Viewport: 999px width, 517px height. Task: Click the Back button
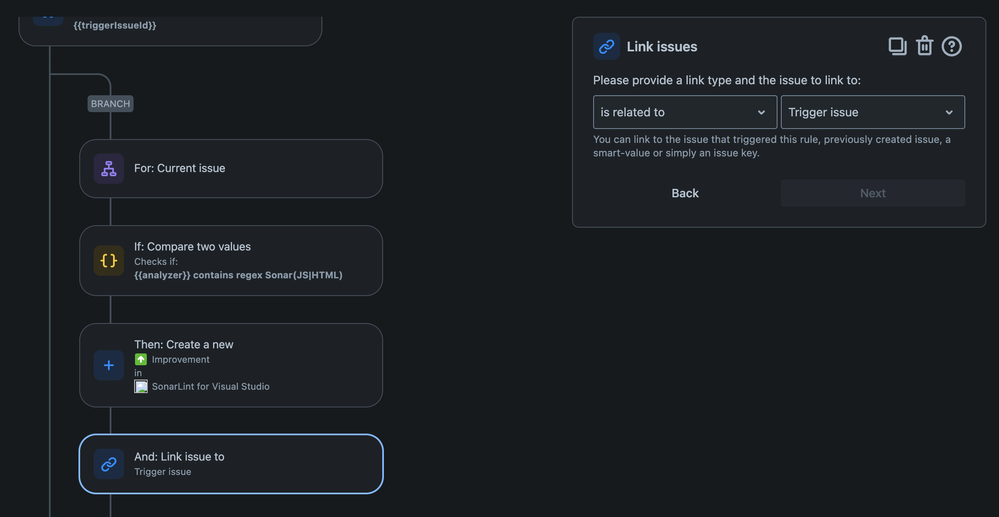point(685,193)
